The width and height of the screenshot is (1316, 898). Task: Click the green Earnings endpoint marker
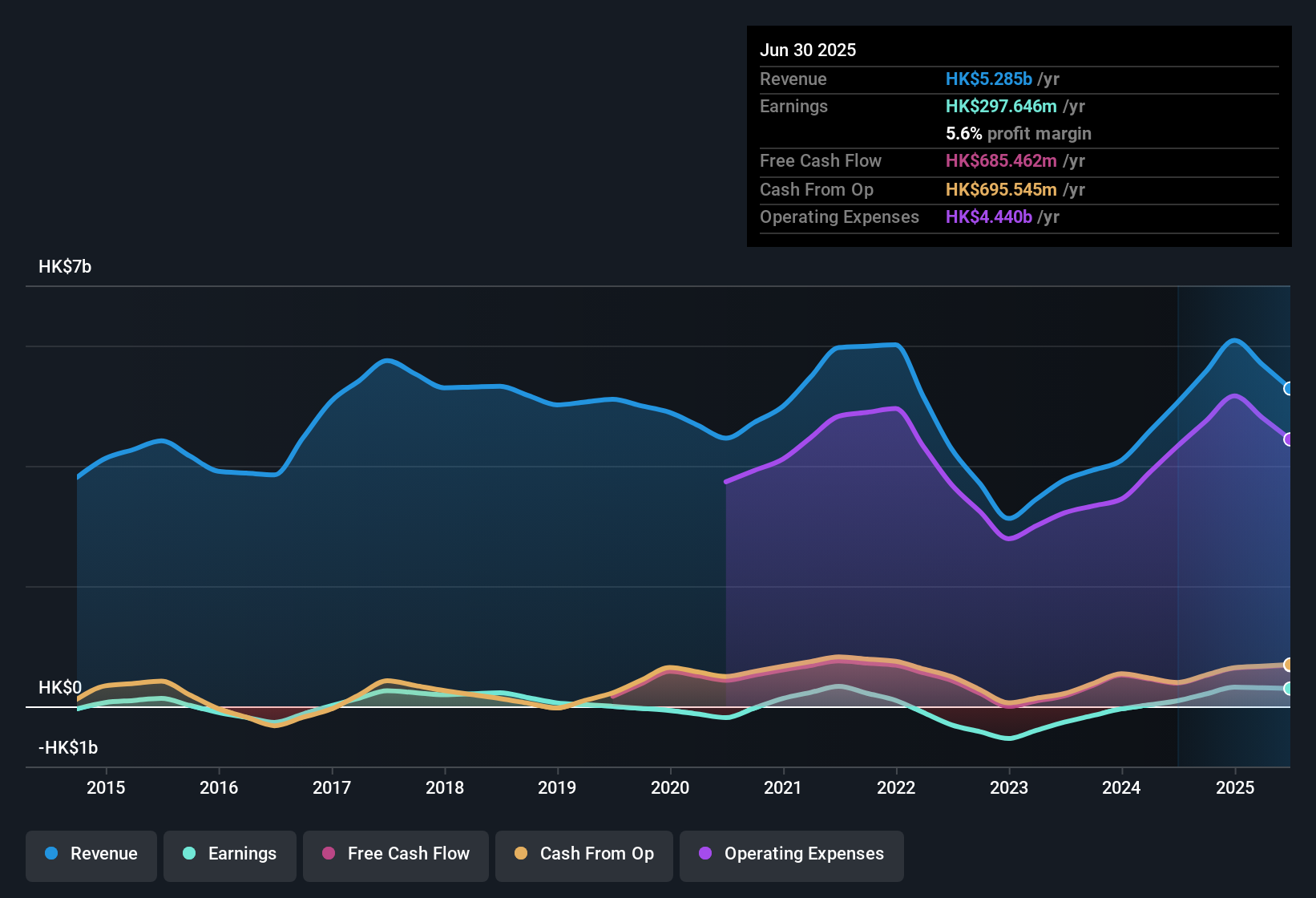click(x=1288, y=689)
